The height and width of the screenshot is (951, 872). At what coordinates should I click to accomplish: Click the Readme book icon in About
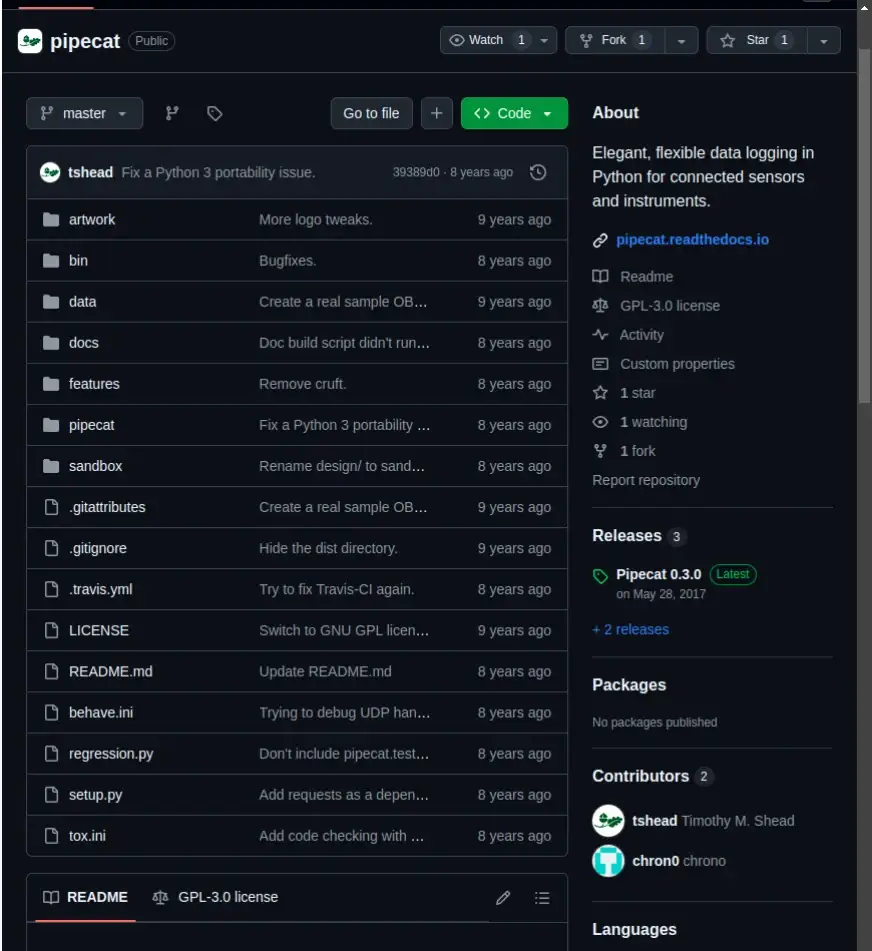600,277
